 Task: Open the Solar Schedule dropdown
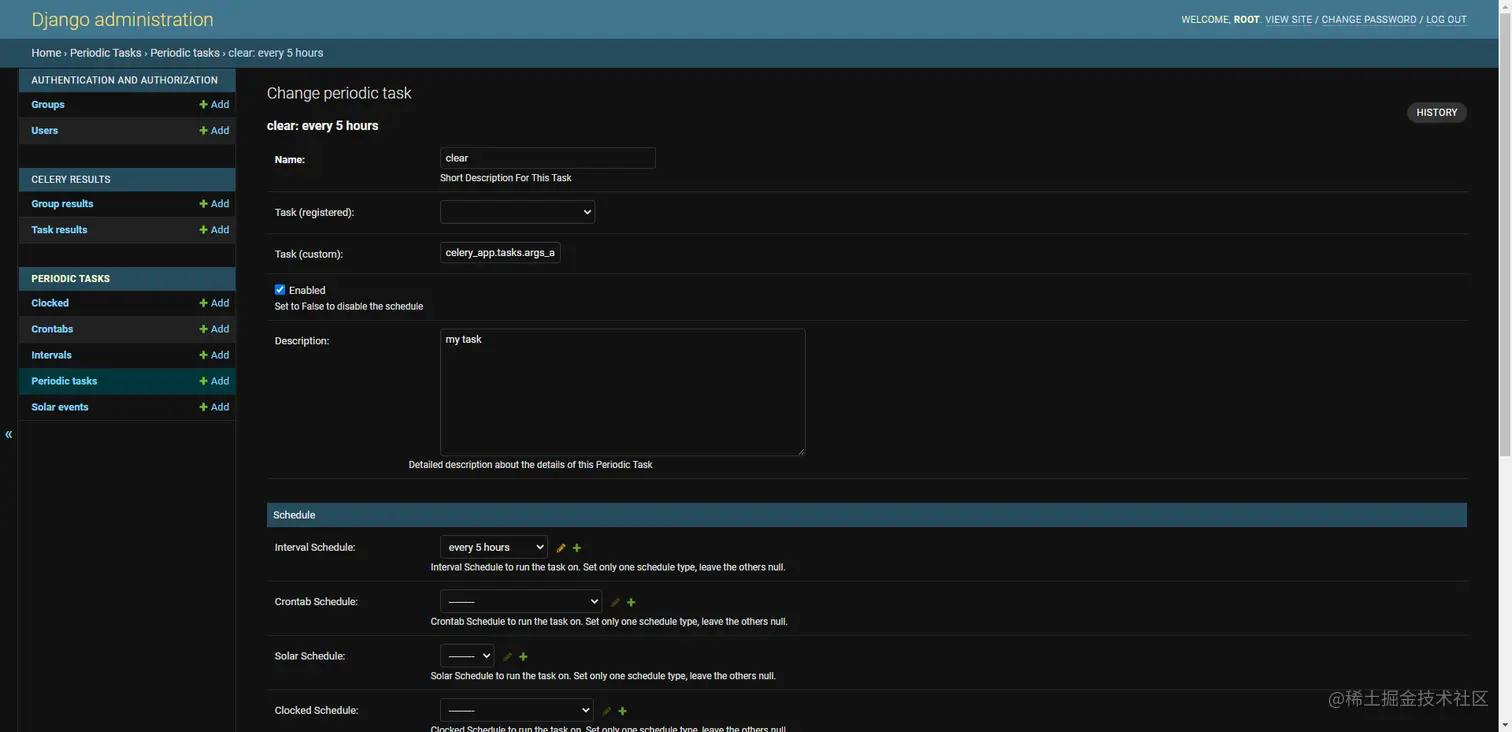click(467, 656)
